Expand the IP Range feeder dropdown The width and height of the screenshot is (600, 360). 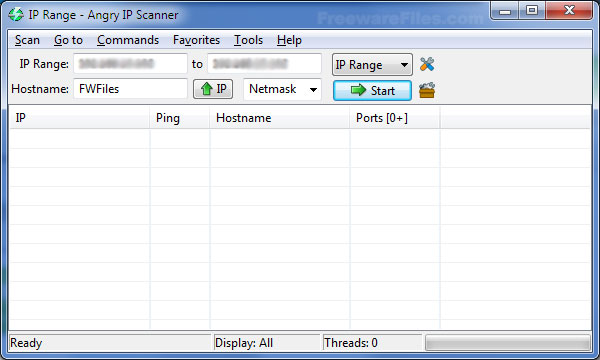(372, 65)
